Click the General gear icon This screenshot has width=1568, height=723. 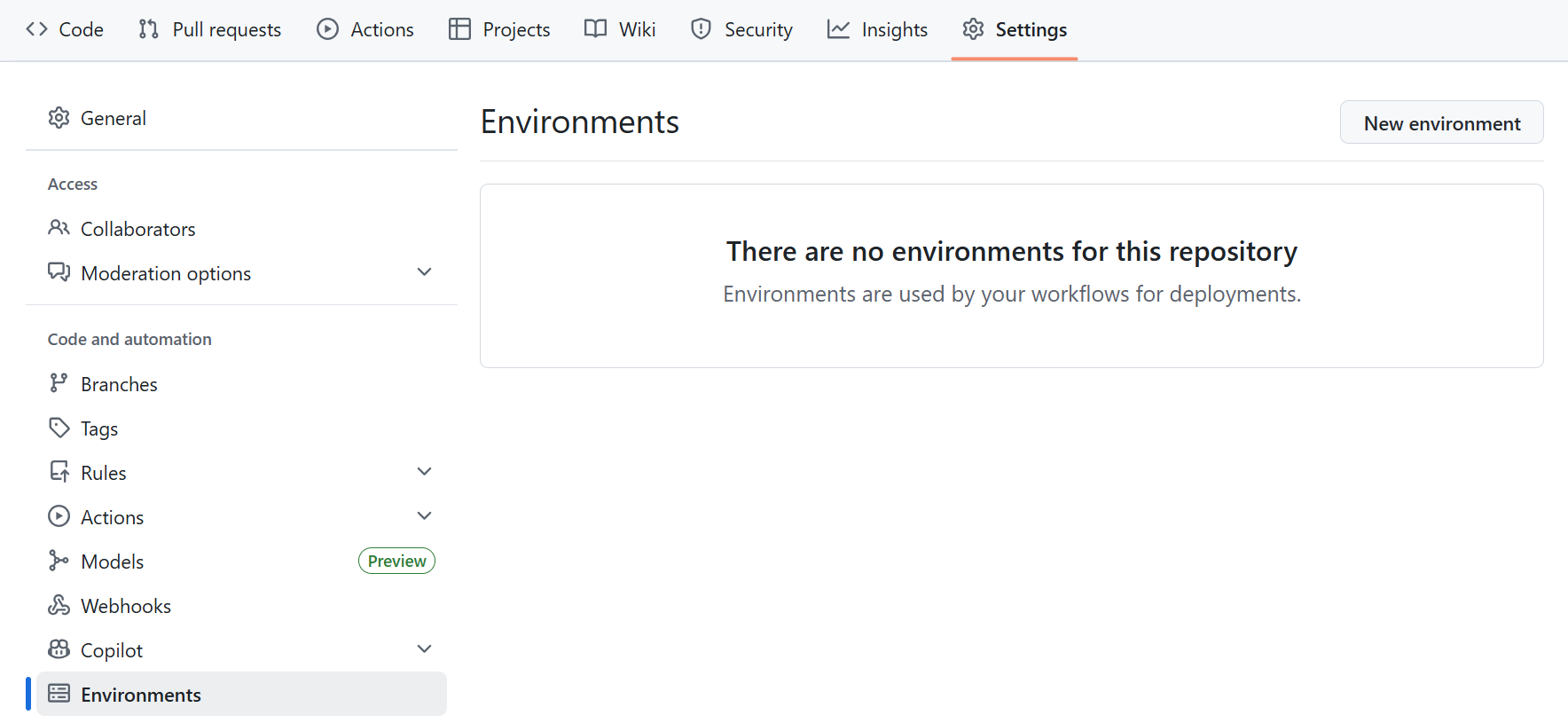[x=59, y=118]
